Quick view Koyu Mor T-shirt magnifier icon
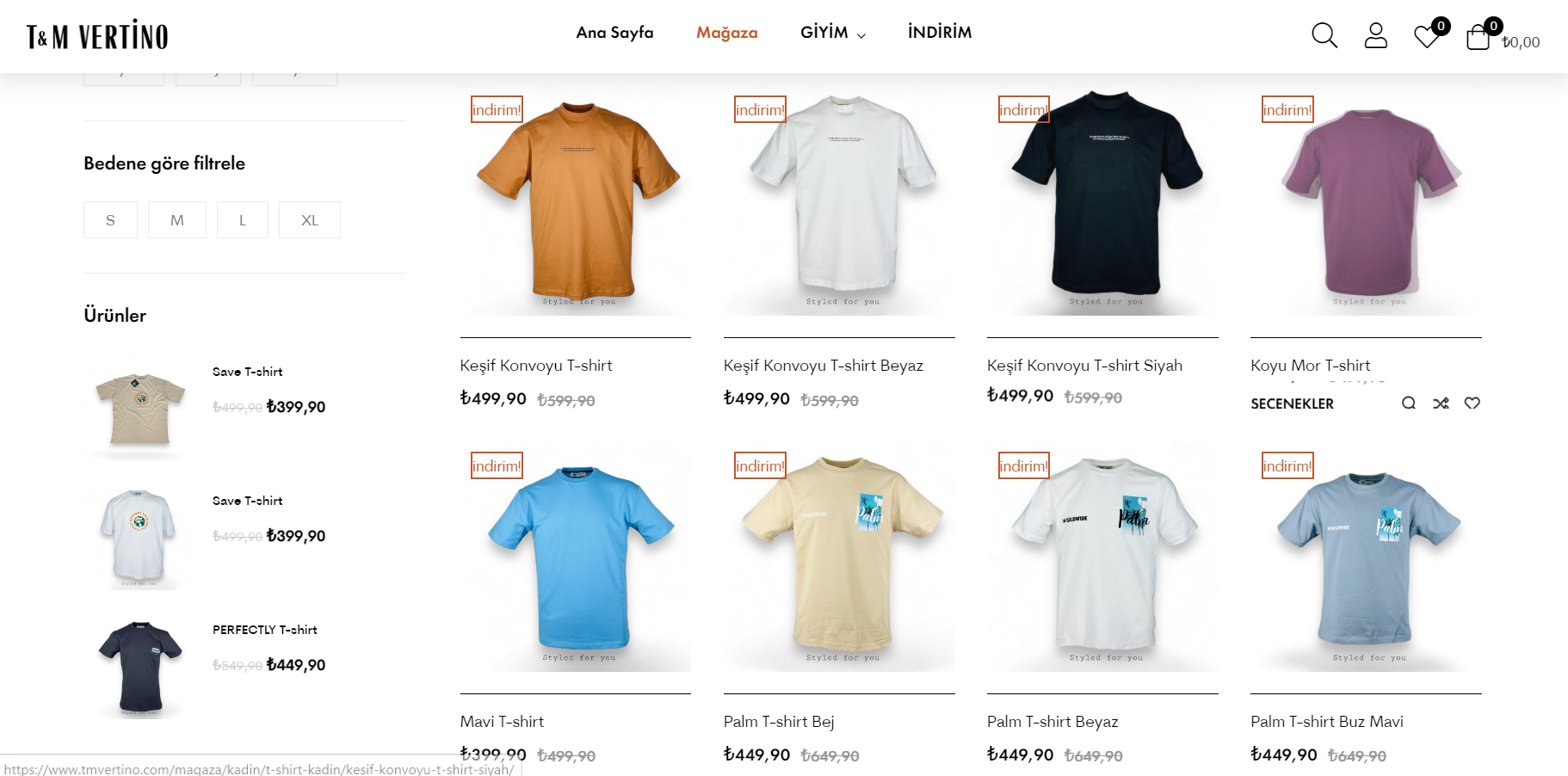Viewport: 1568px width, 776px height. (1409, 403)
